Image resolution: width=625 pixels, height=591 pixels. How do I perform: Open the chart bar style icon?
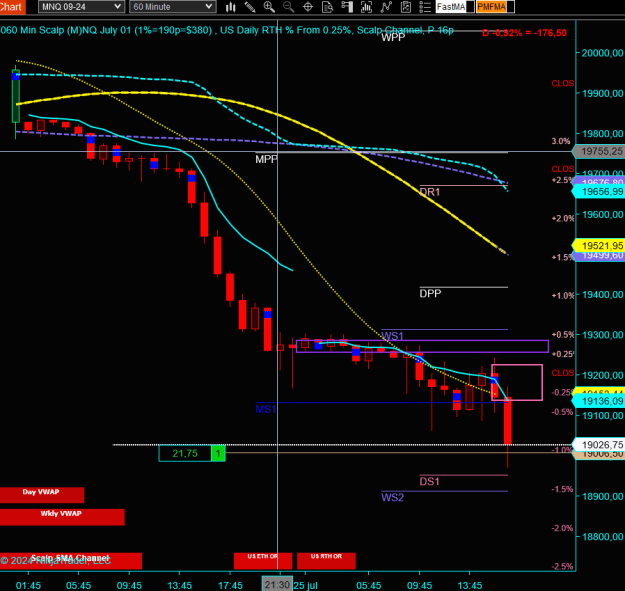tap(230, 7)
